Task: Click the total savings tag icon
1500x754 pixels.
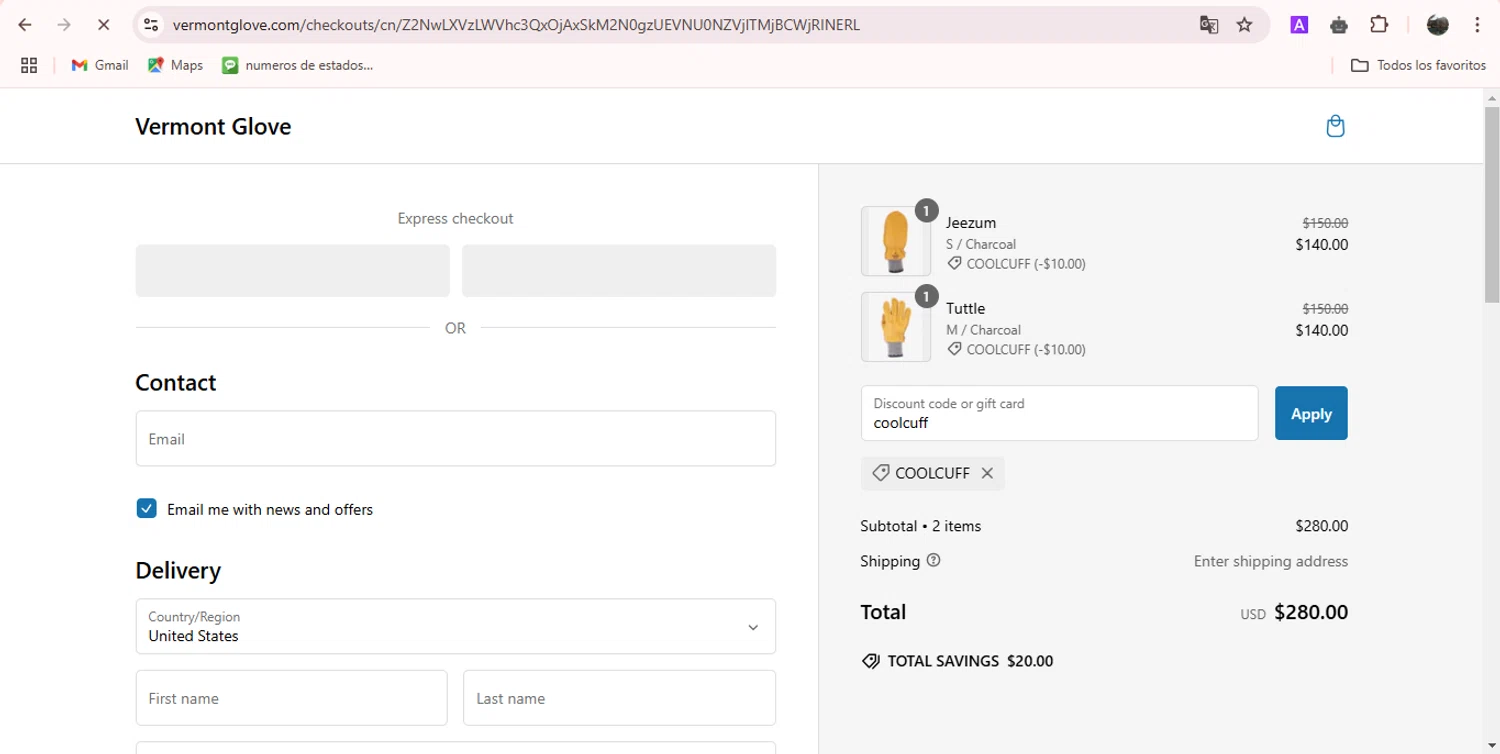Action: click(871, 661)
